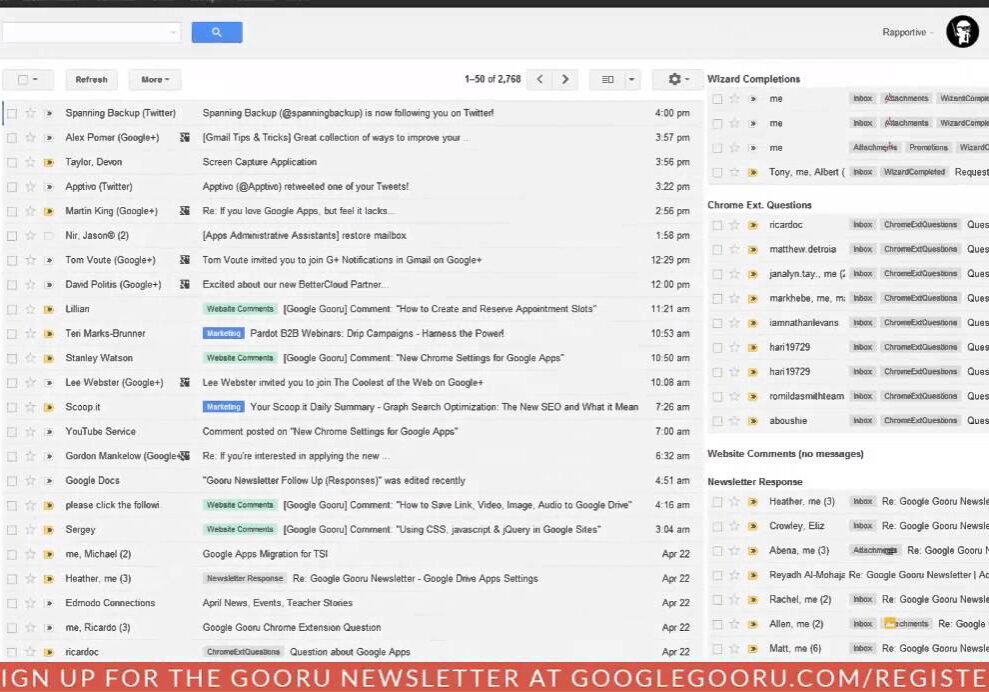Toggle split pane mode icon
Screen dimensions: 989x692
(x=607, y=79)
